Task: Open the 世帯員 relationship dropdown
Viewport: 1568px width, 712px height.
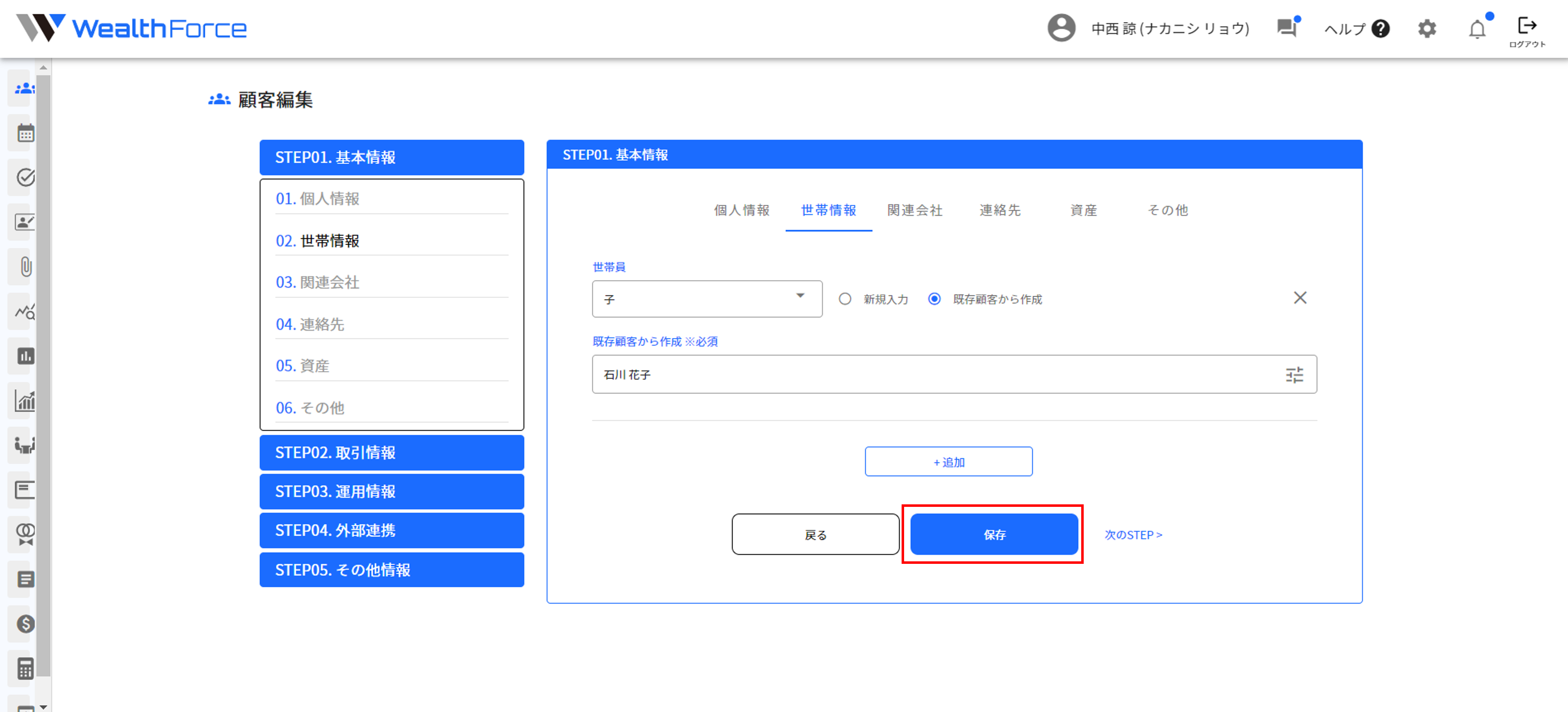Action: (707, 299)
